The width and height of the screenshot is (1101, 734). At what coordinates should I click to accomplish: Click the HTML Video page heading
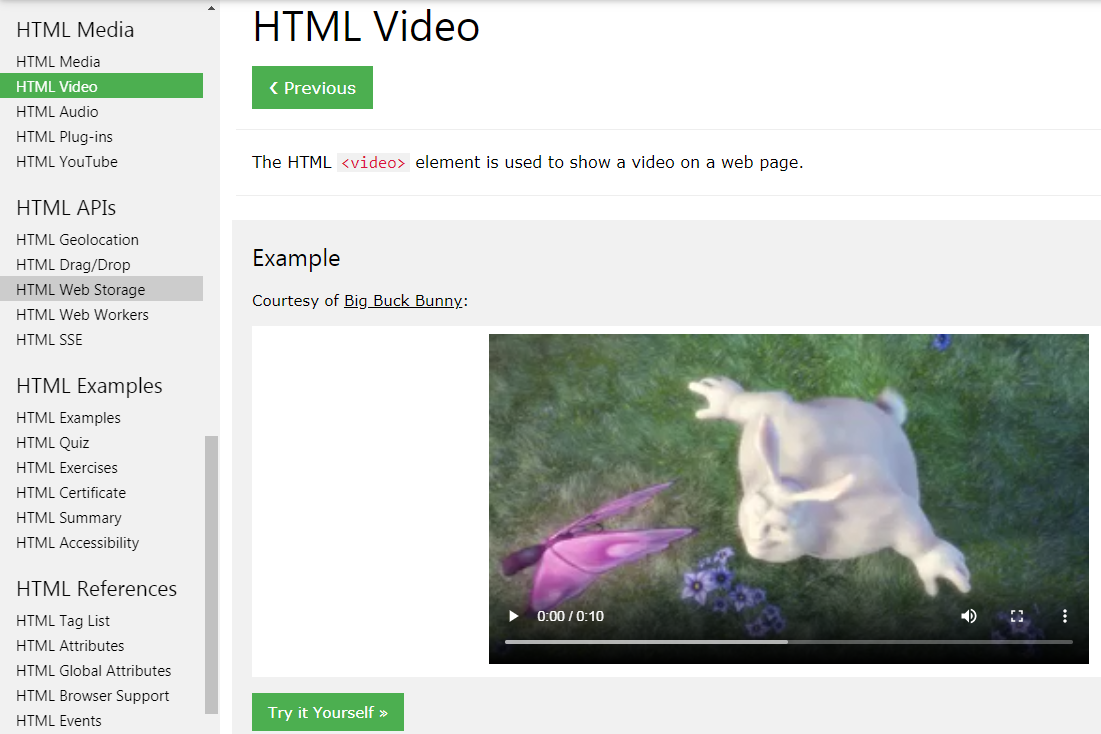[366, 27]
